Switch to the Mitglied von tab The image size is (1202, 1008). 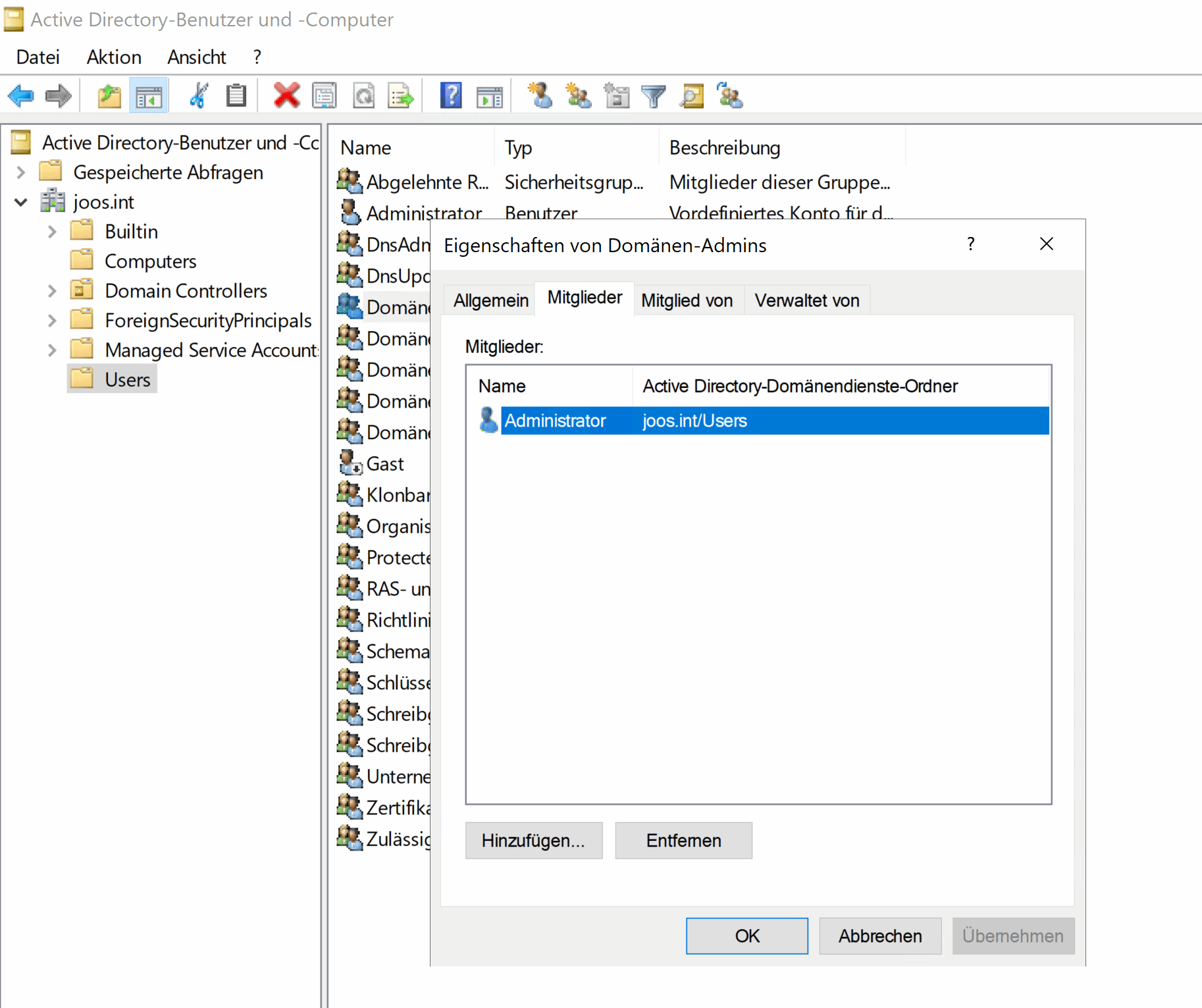coord(687,300)
